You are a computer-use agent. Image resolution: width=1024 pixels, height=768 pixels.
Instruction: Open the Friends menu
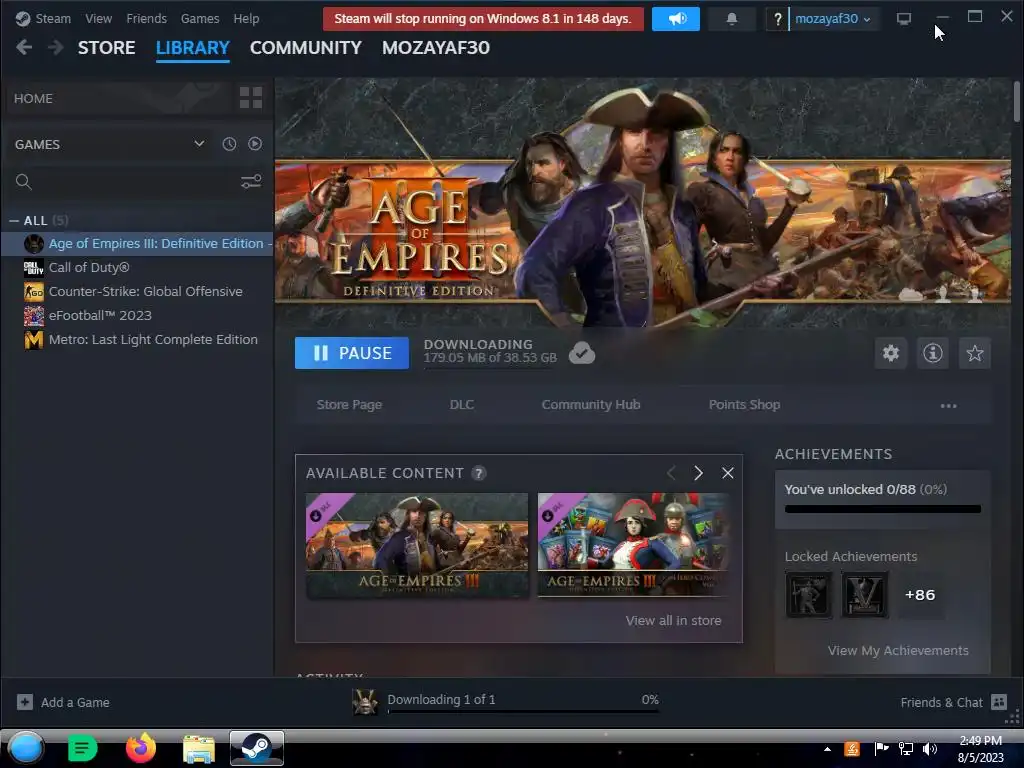146,19
